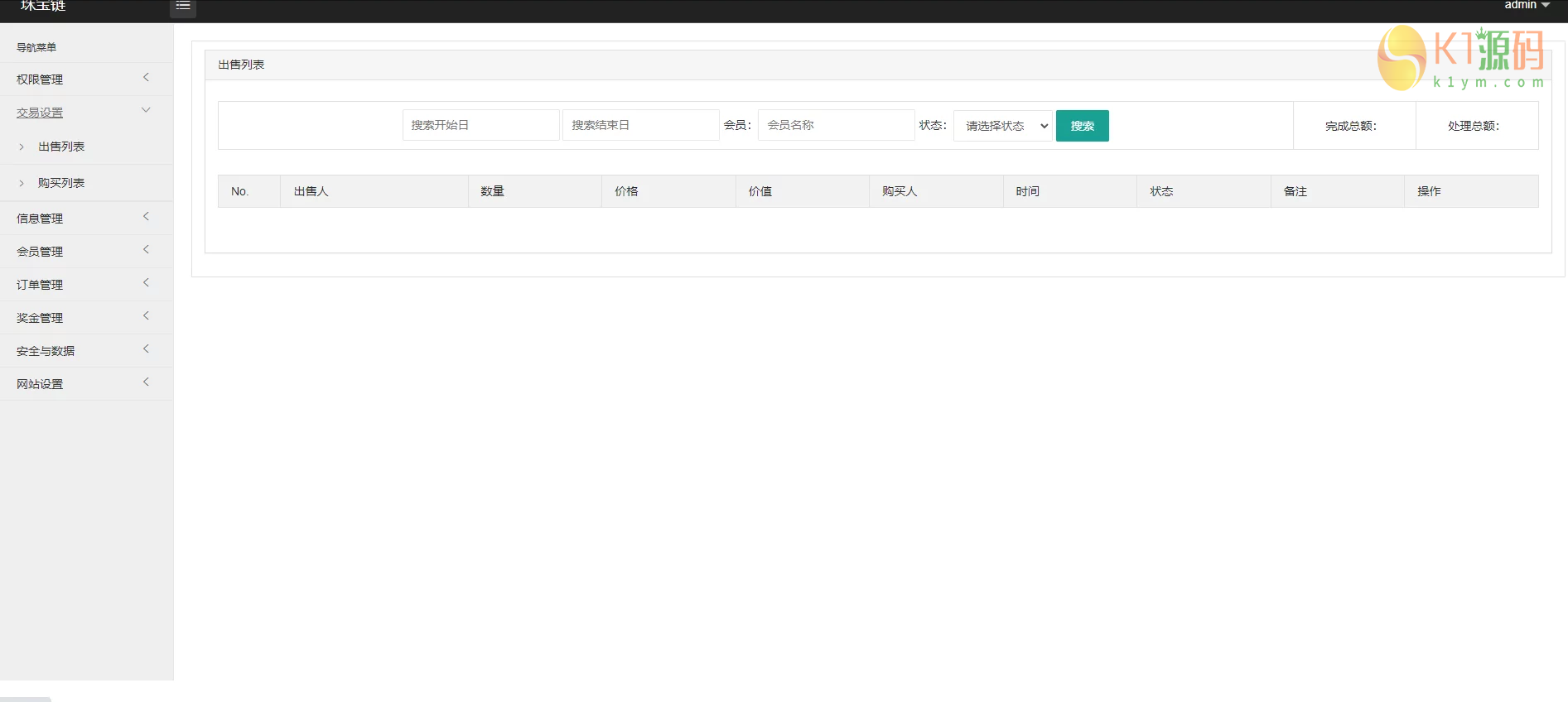Collapse the 交易设置 menu

86,113
